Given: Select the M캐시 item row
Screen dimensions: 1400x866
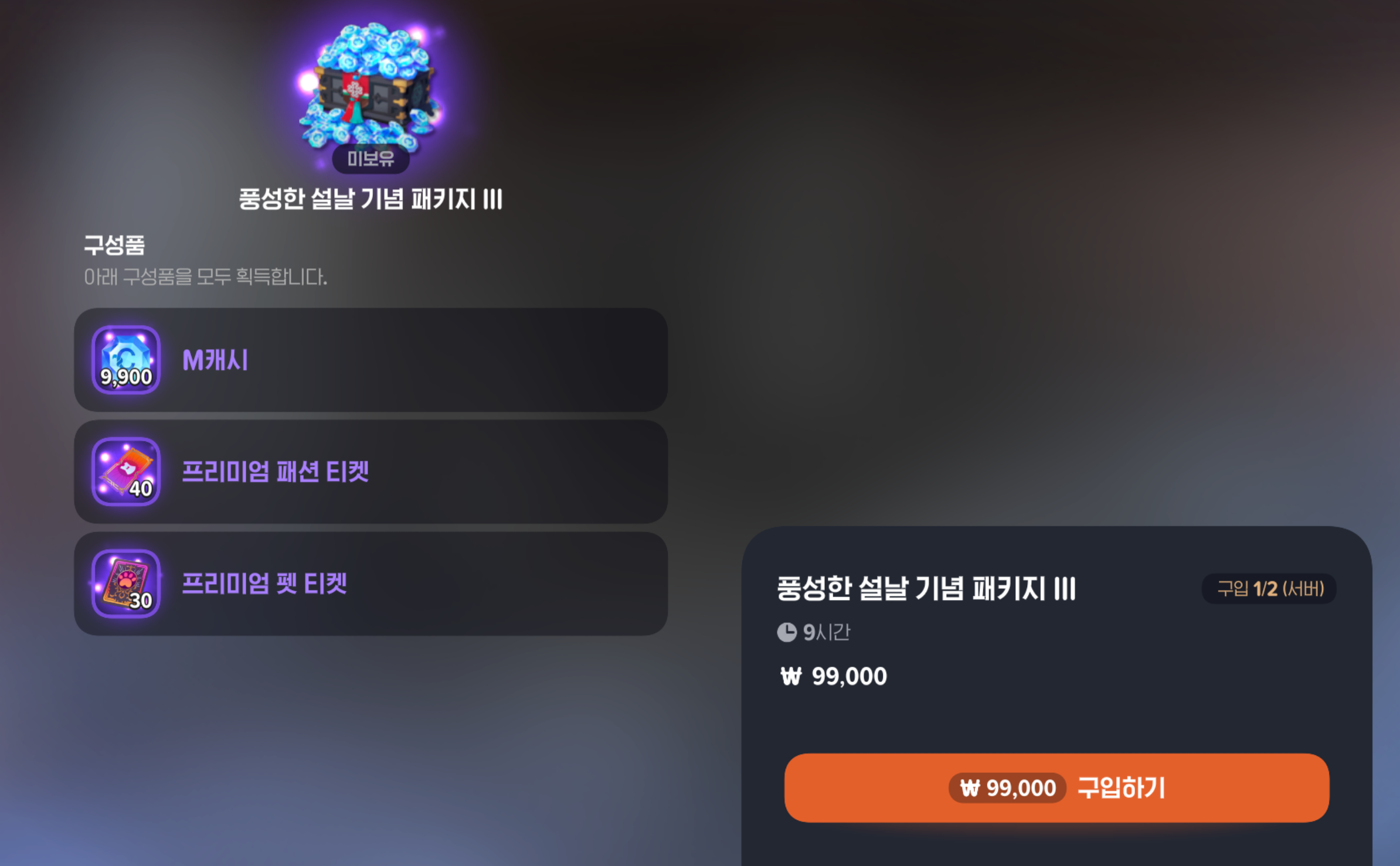Looking at the screenshot, I should (x=371, y=360).
